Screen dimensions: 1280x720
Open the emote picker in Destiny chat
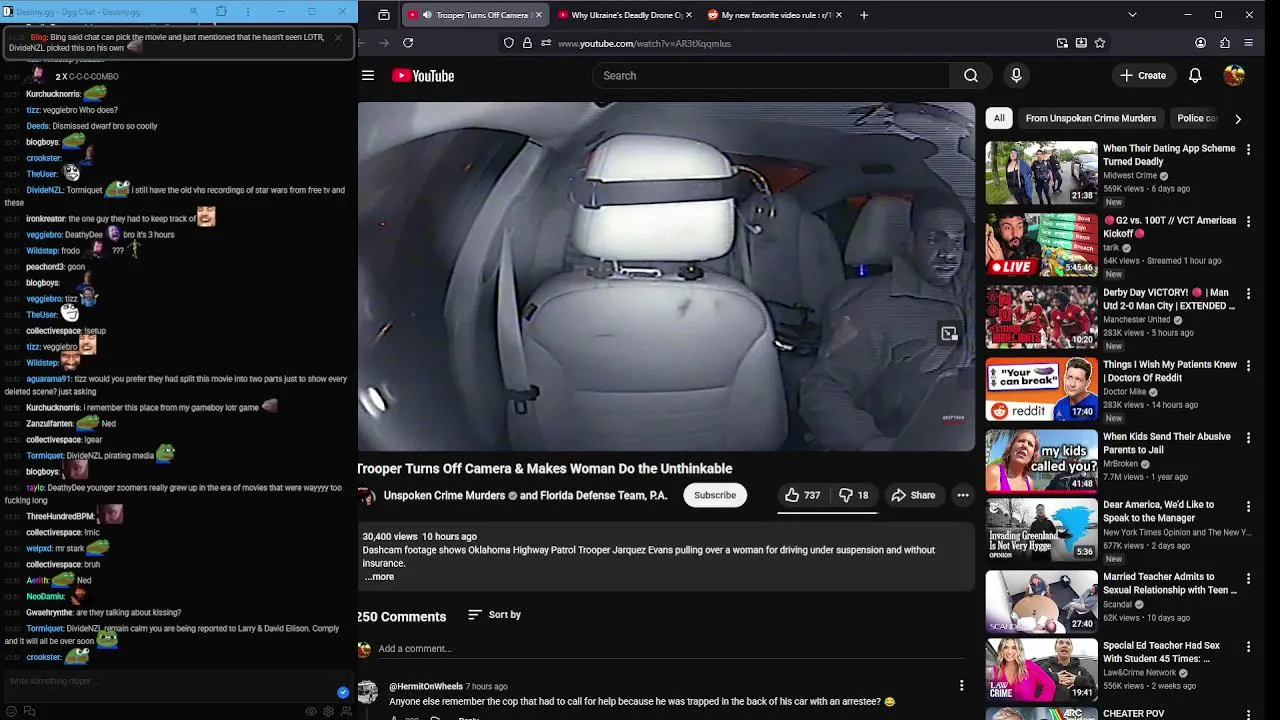(13, 711)
